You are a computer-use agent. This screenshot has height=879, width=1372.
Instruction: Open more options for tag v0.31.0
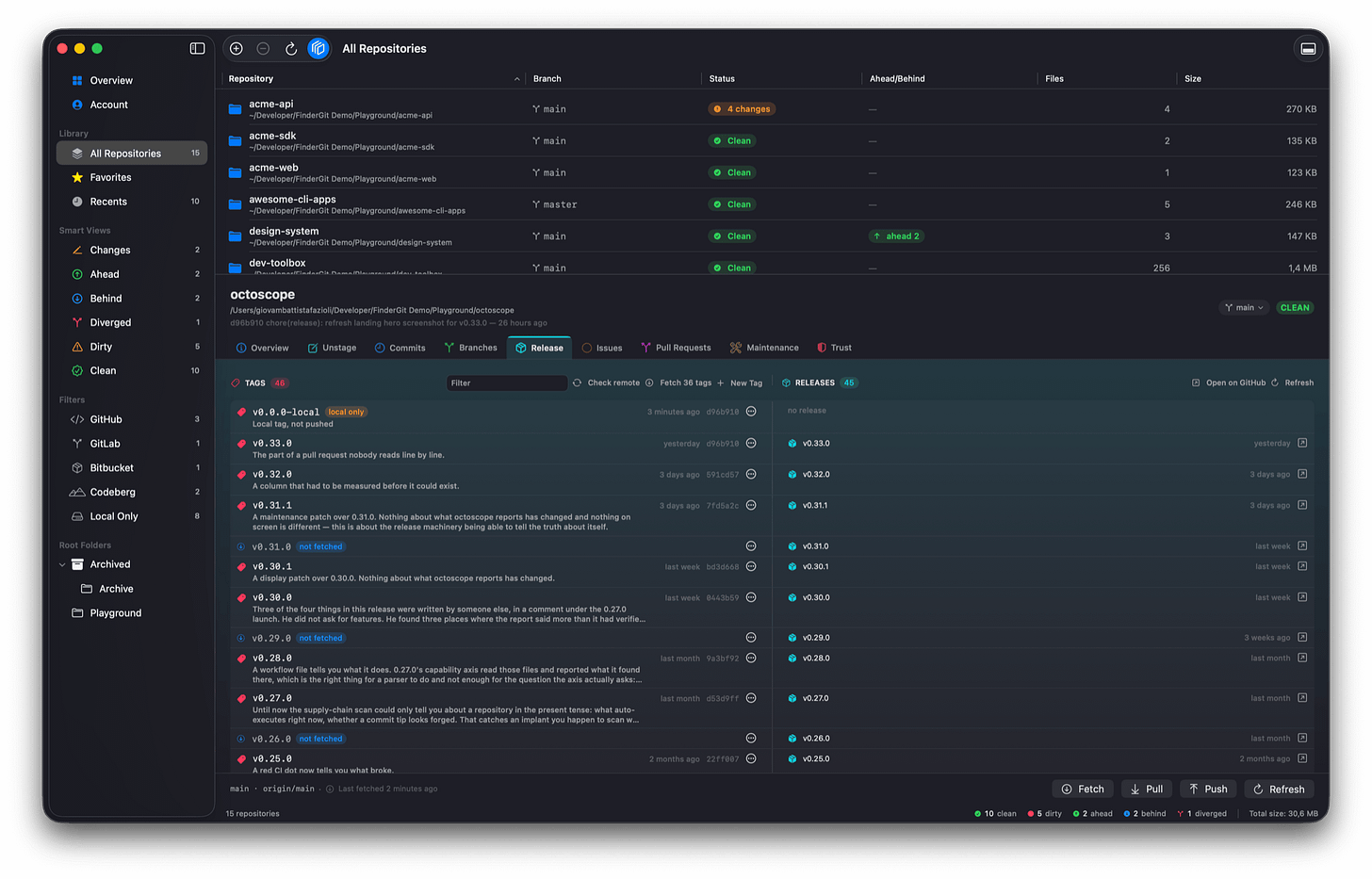click(751, 546)
